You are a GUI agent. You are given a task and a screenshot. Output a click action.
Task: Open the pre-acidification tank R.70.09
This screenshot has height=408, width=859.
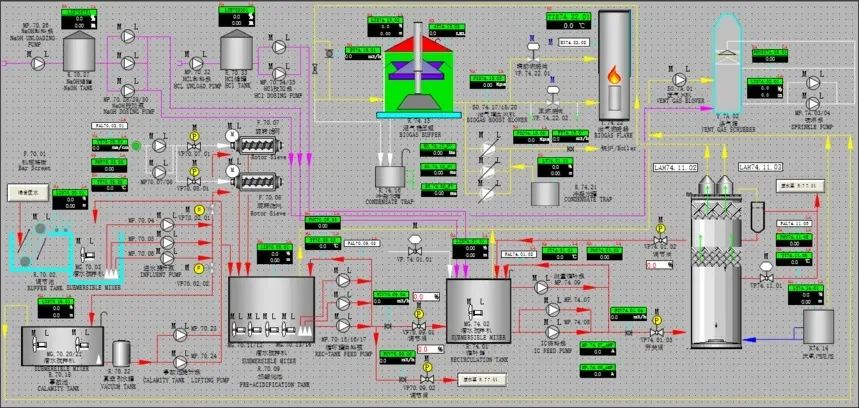pos(271,310)
